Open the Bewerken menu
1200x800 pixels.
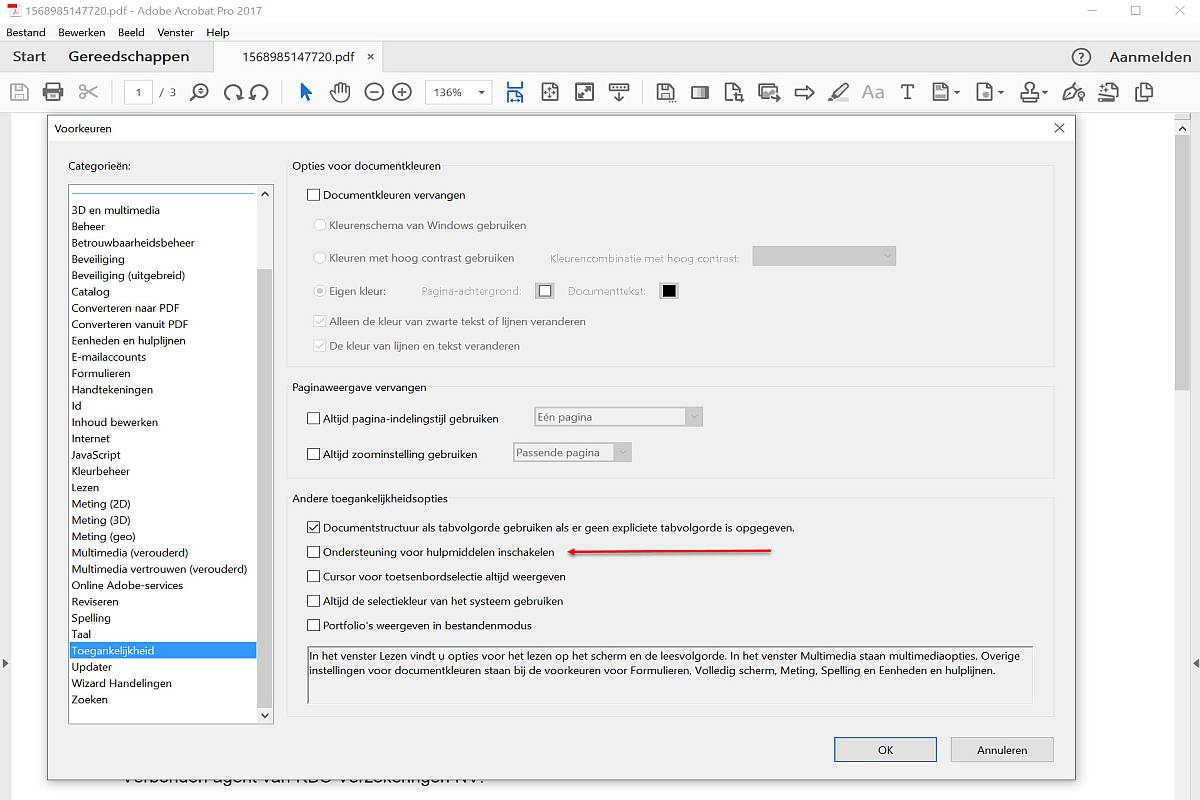pyautogui.click(x=81, y=33)
